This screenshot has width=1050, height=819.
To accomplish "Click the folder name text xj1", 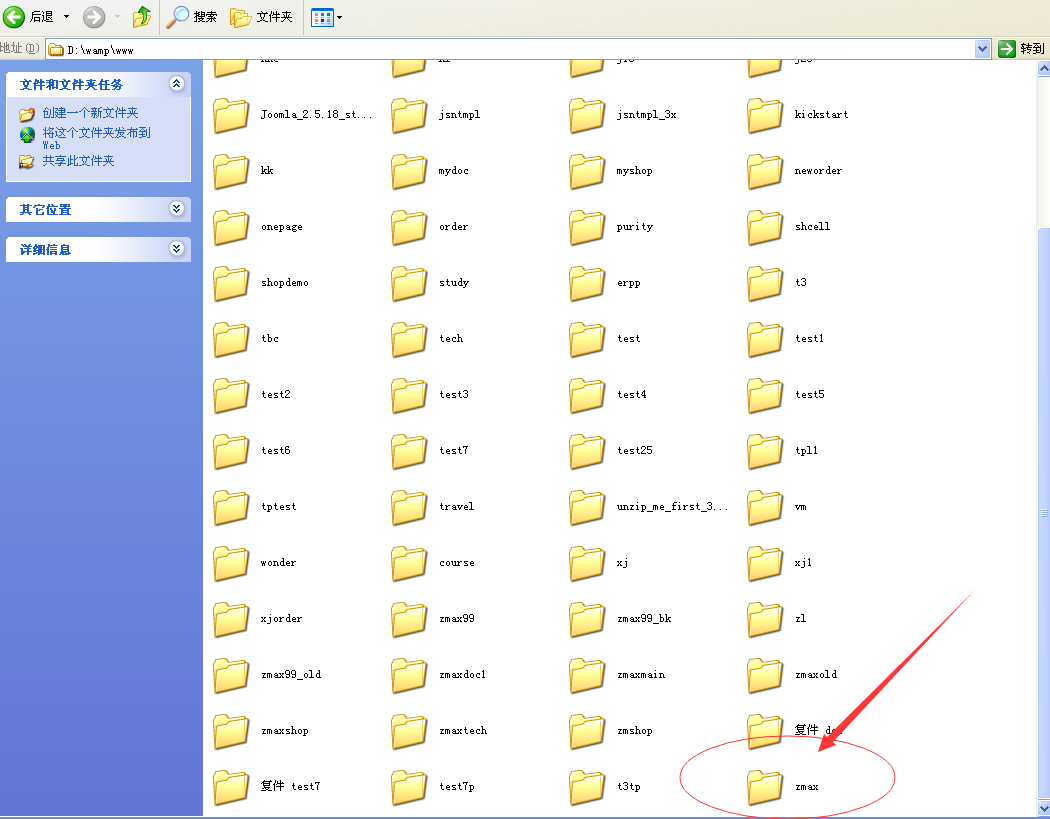I will (803, 563).
